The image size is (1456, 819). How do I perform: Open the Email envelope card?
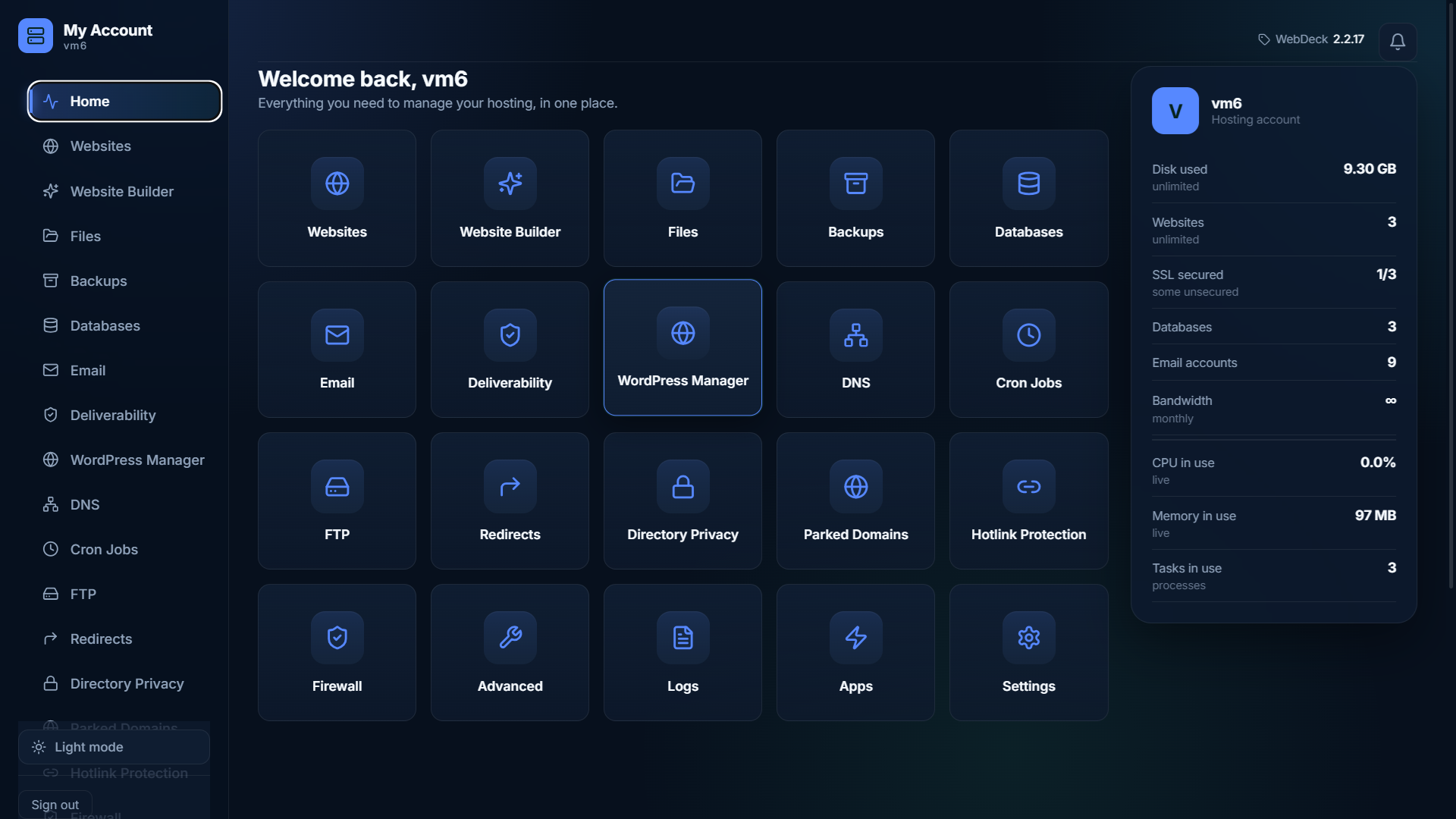pos(337,350)
